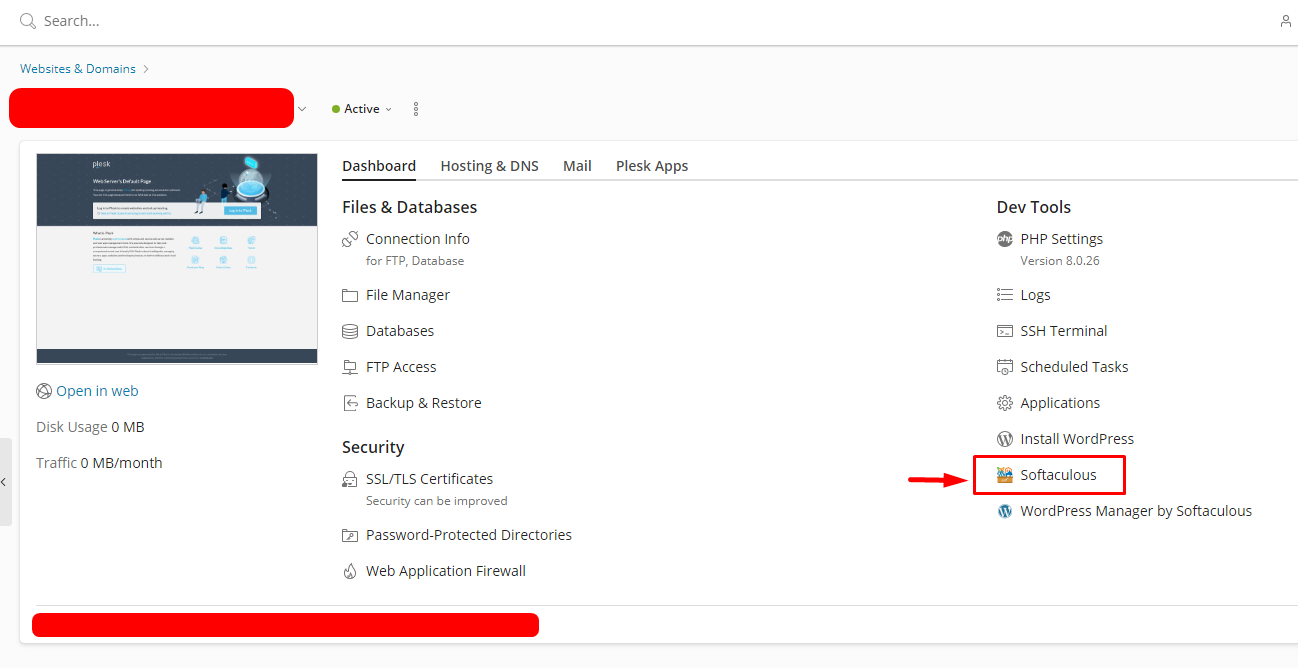Click the SSL/TLS Certificates icon
The width and height of the screenshot is (1298, 668).
click(x=350, y=479)
